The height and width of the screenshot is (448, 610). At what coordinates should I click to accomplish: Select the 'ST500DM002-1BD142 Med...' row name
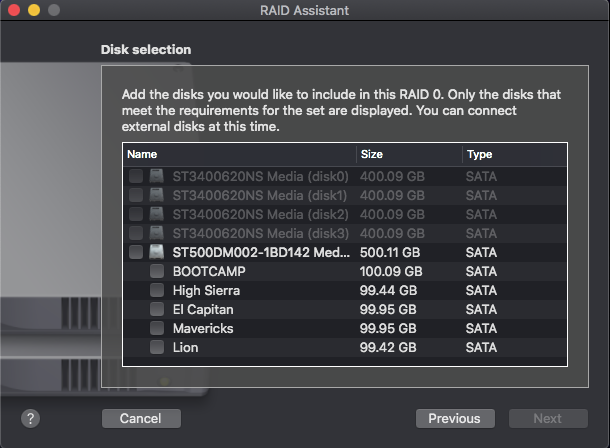point(261,252)
